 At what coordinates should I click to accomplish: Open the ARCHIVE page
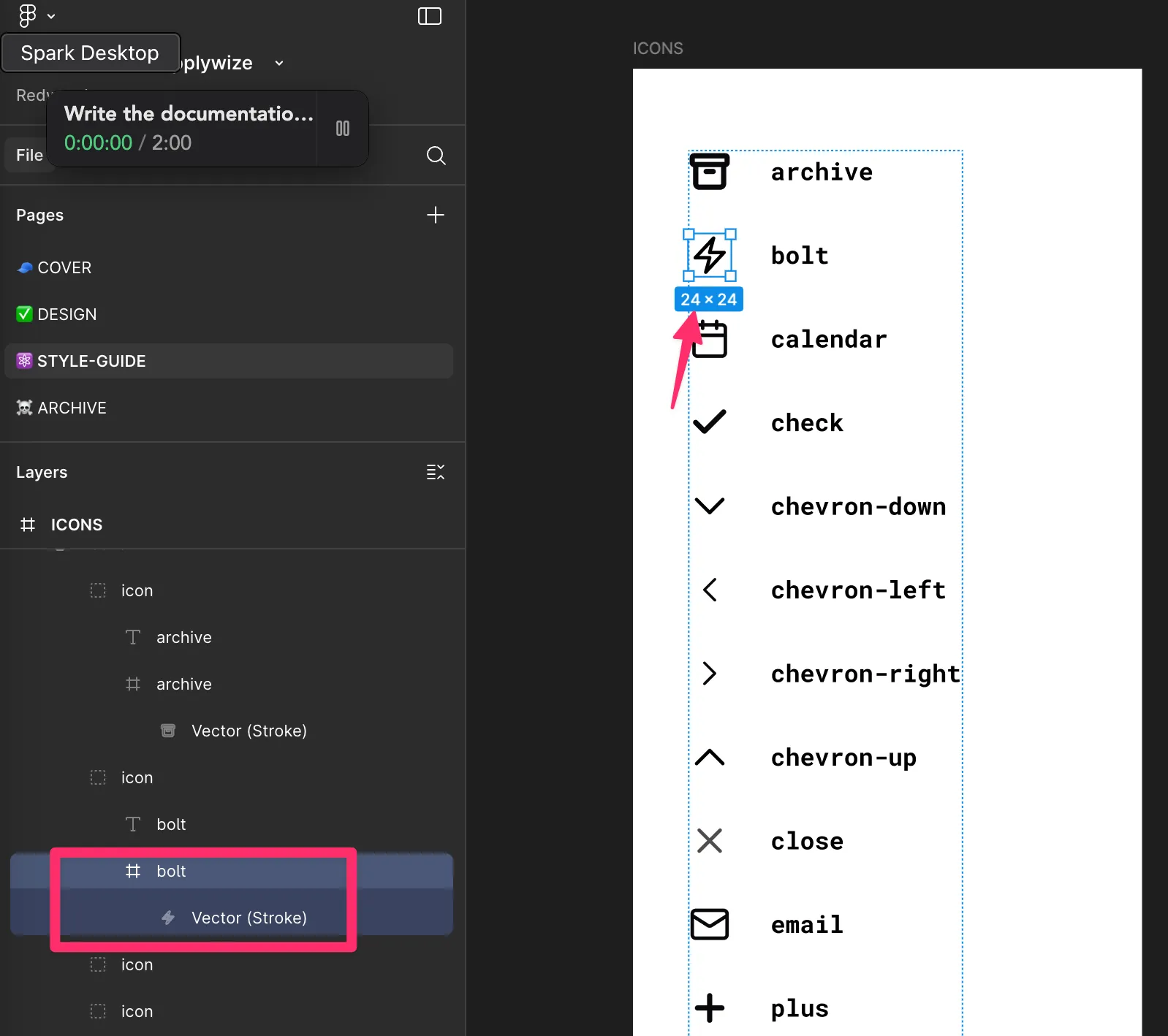(72, 408)
